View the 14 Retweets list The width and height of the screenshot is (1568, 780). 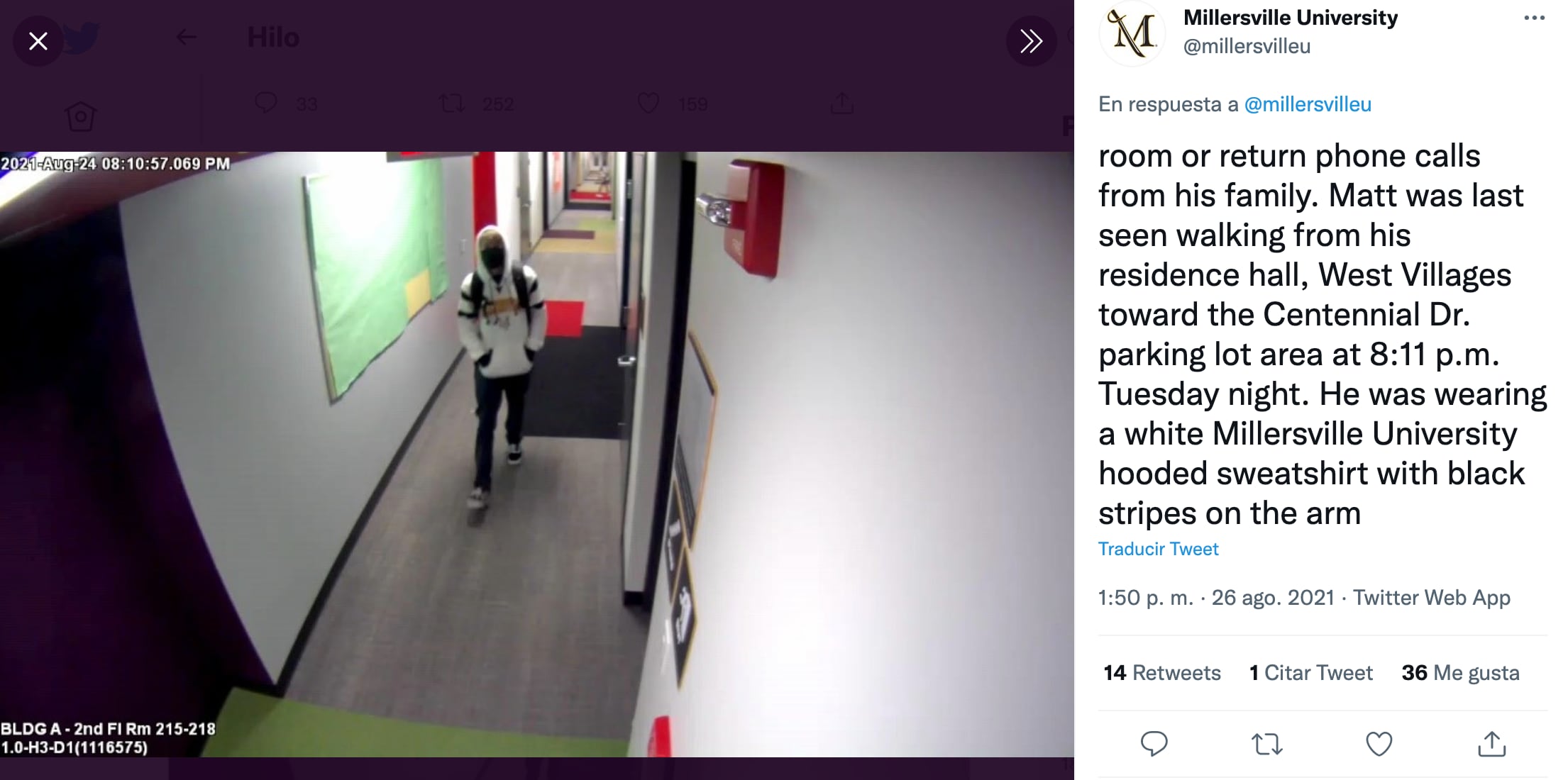[x=1162, y=672]
